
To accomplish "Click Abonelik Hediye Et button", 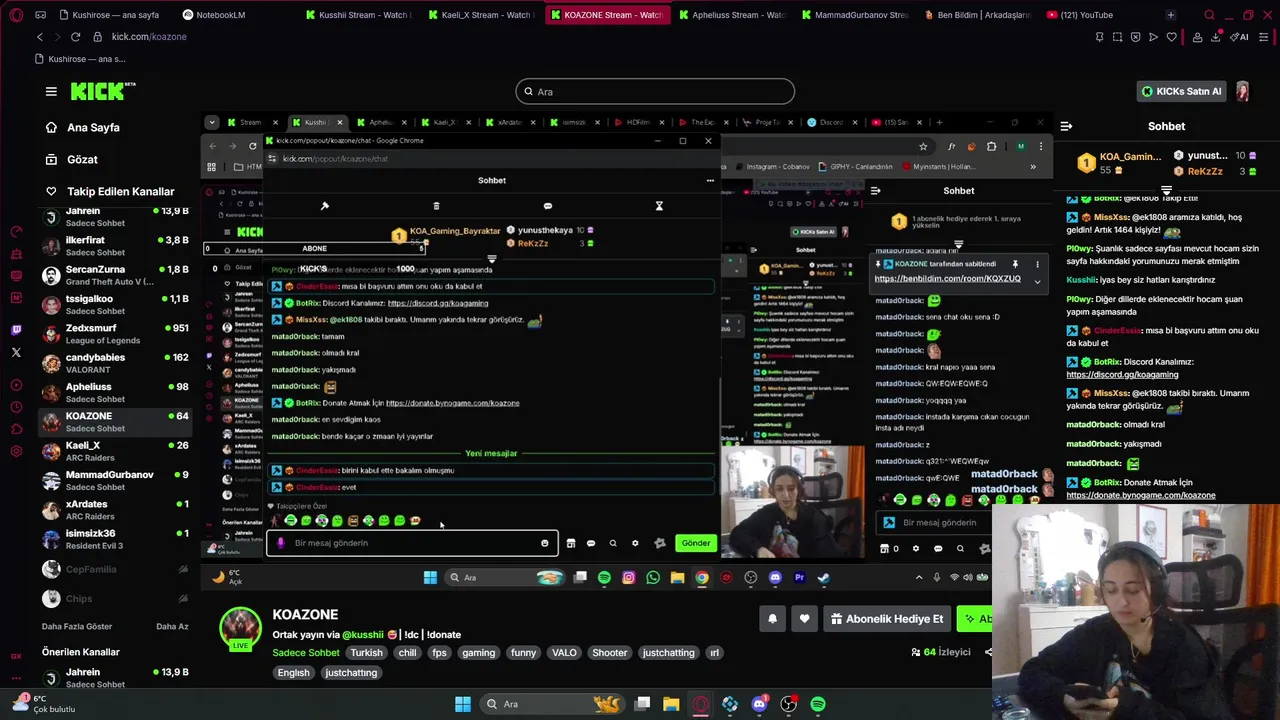I will tap(887, 619).
